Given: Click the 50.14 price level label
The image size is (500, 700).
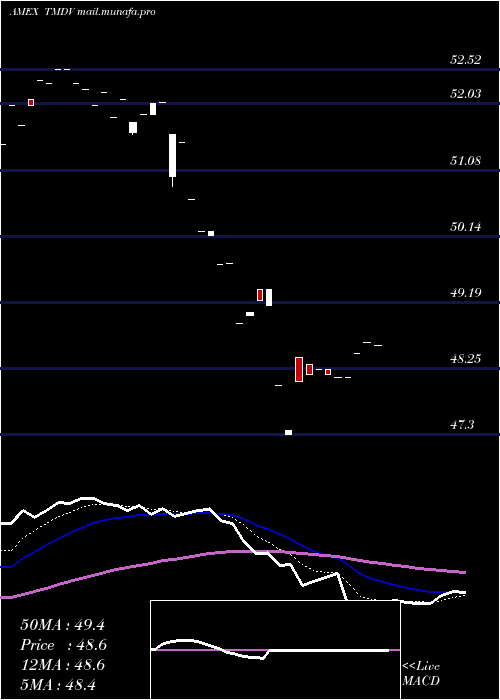Looking at the screenshot, I should 466,227.
